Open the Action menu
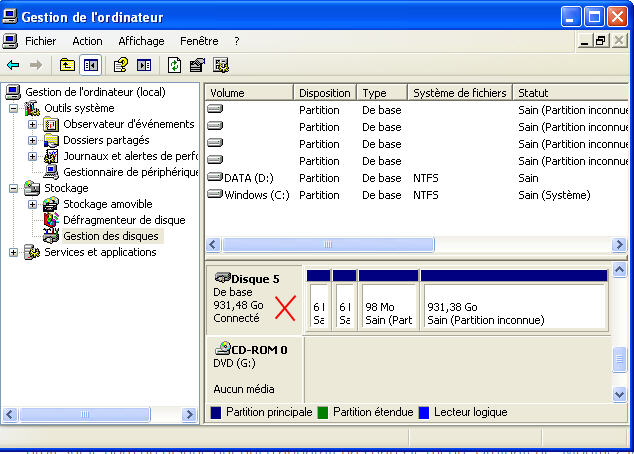This screenshot has width=634, height=454. 87,41
